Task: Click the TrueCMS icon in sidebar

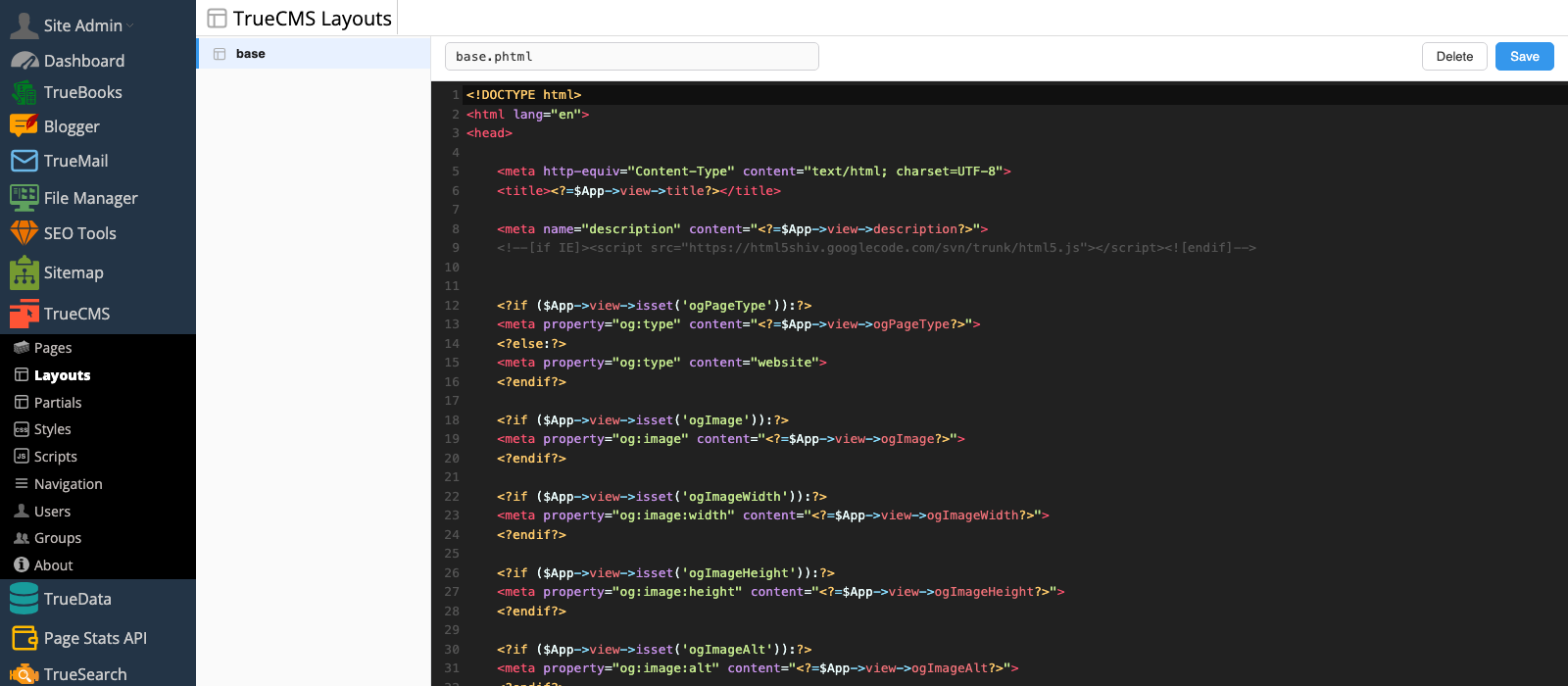Action: [x=24, y=314]
